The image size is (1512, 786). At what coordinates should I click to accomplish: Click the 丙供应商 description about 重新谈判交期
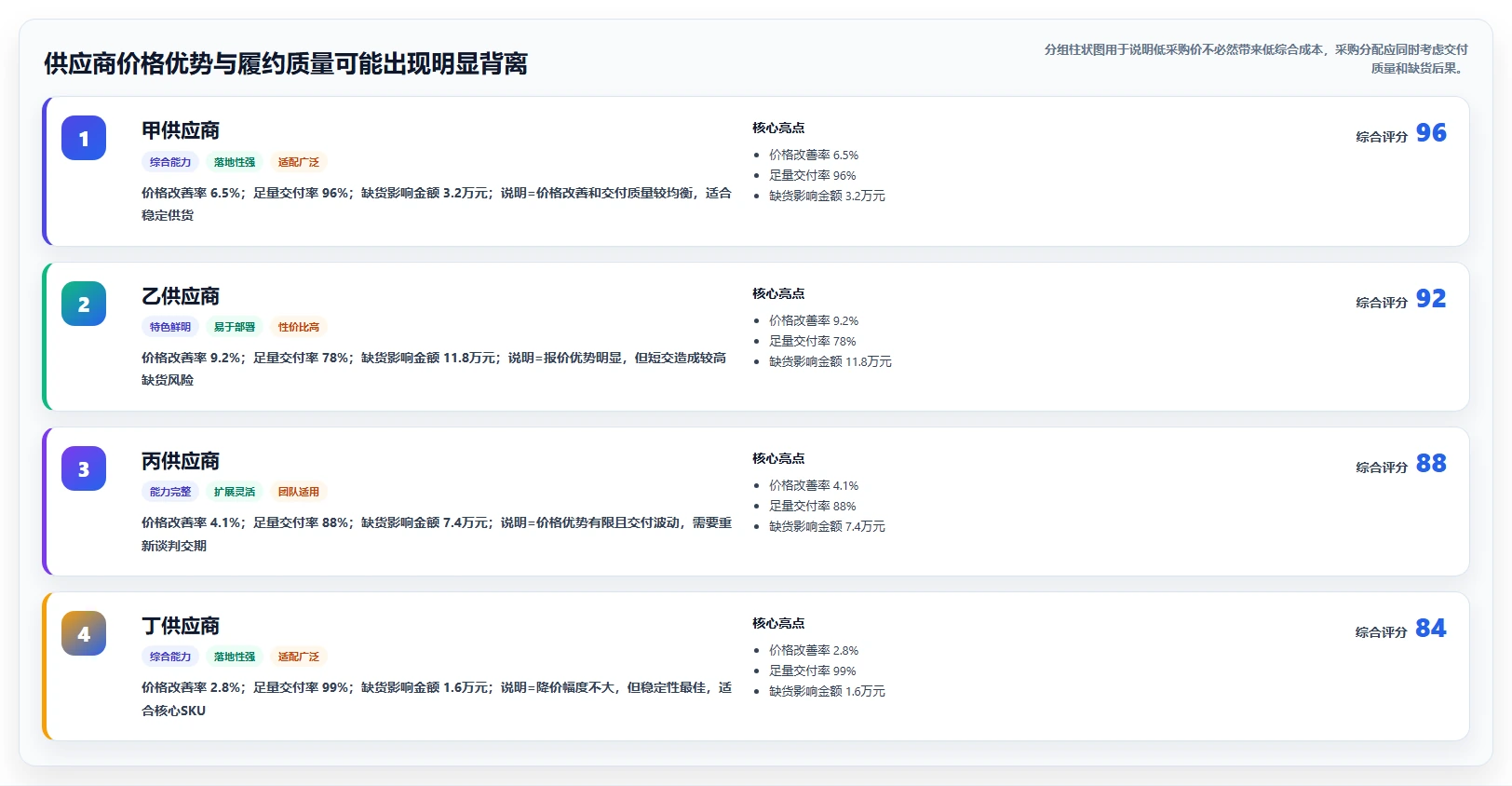tap(437, 535)
